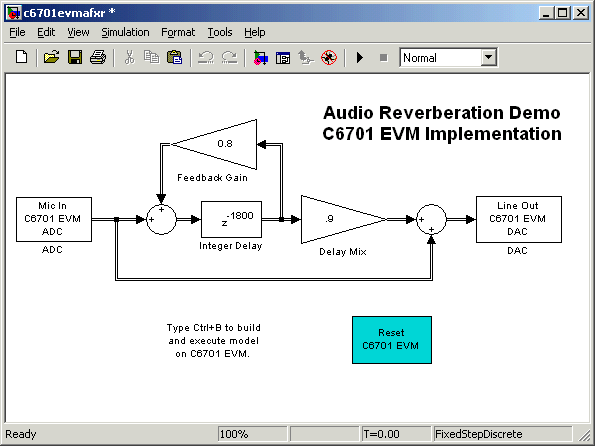Click the Ready status text
This screenshot has width=595, height=446.
(21, 434)
